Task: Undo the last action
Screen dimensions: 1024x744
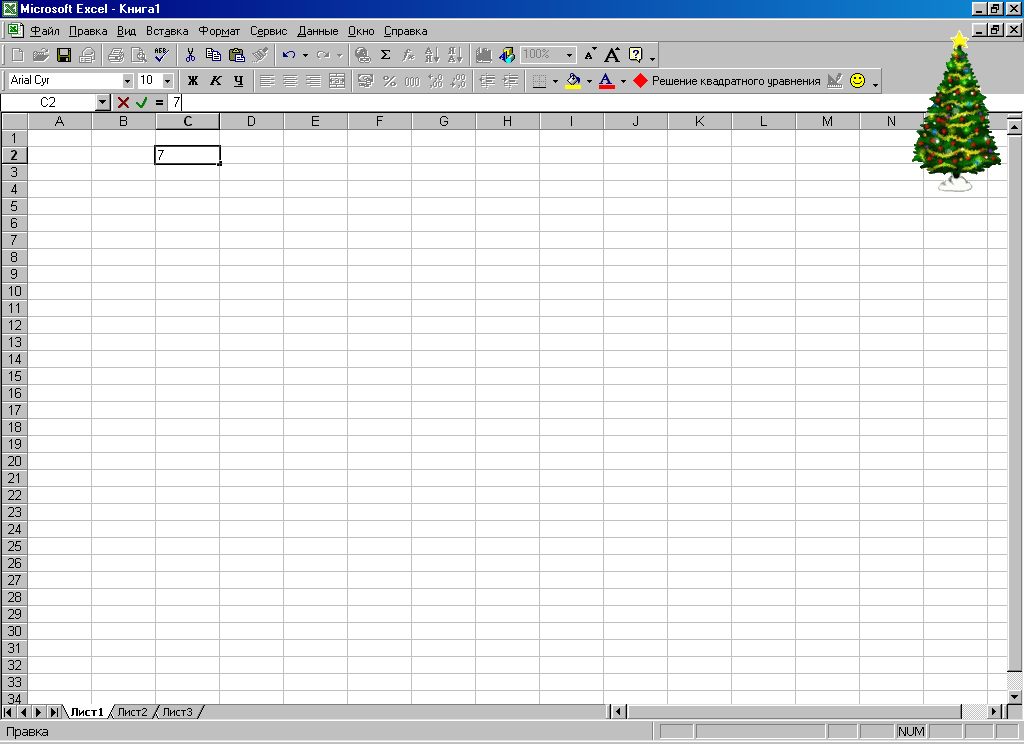Action: tap(289, 55)
